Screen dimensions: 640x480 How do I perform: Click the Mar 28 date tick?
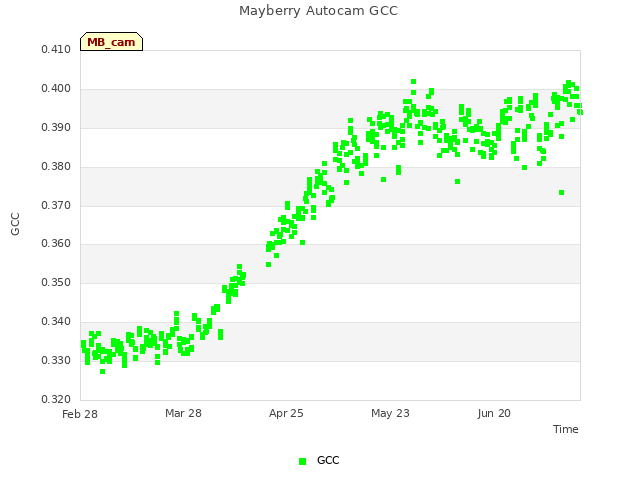coord(183,413)
